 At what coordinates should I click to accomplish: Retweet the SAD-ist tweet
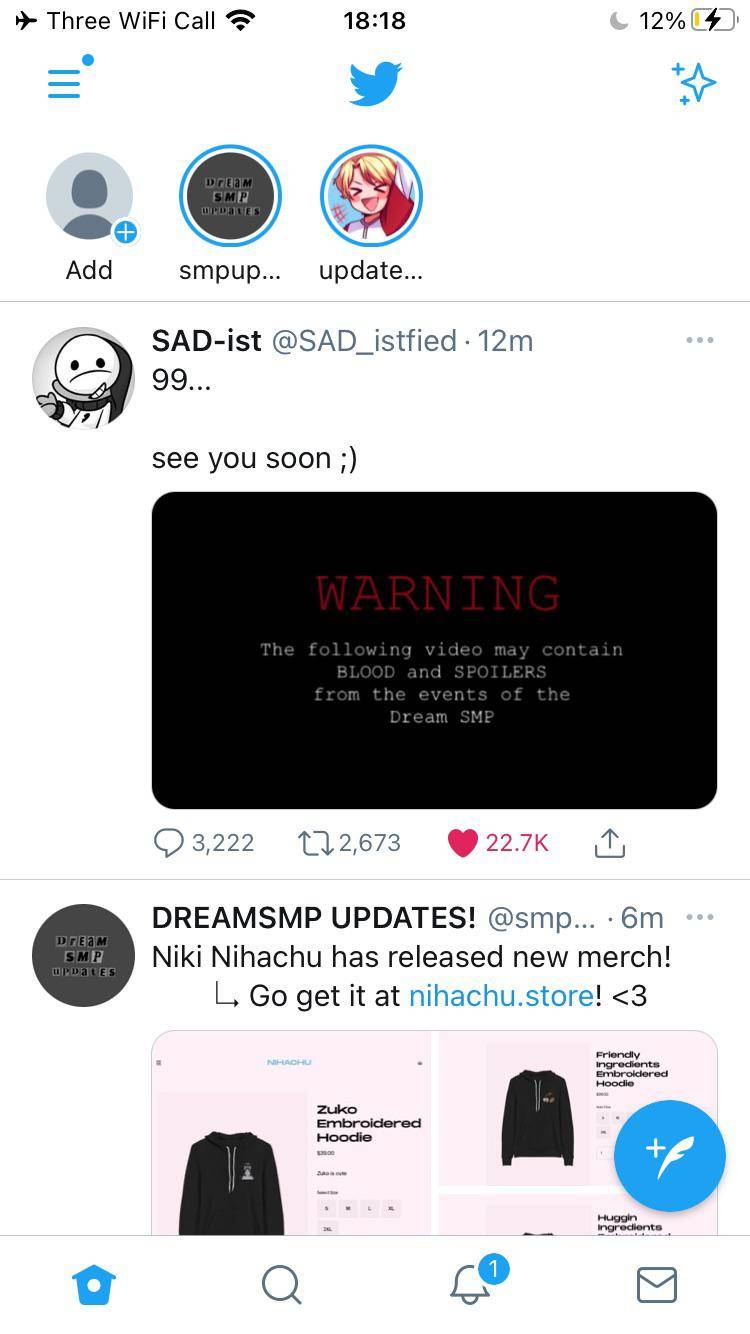pyautogui.click(x=349, y=843)
